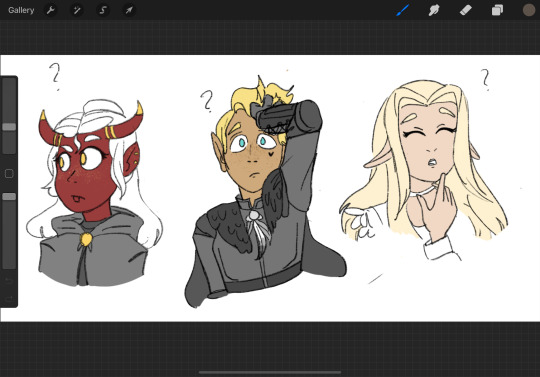540x377 pixels.
Task: Open the Gallery view
Action: pyautogui.click(x=21, y=10)
